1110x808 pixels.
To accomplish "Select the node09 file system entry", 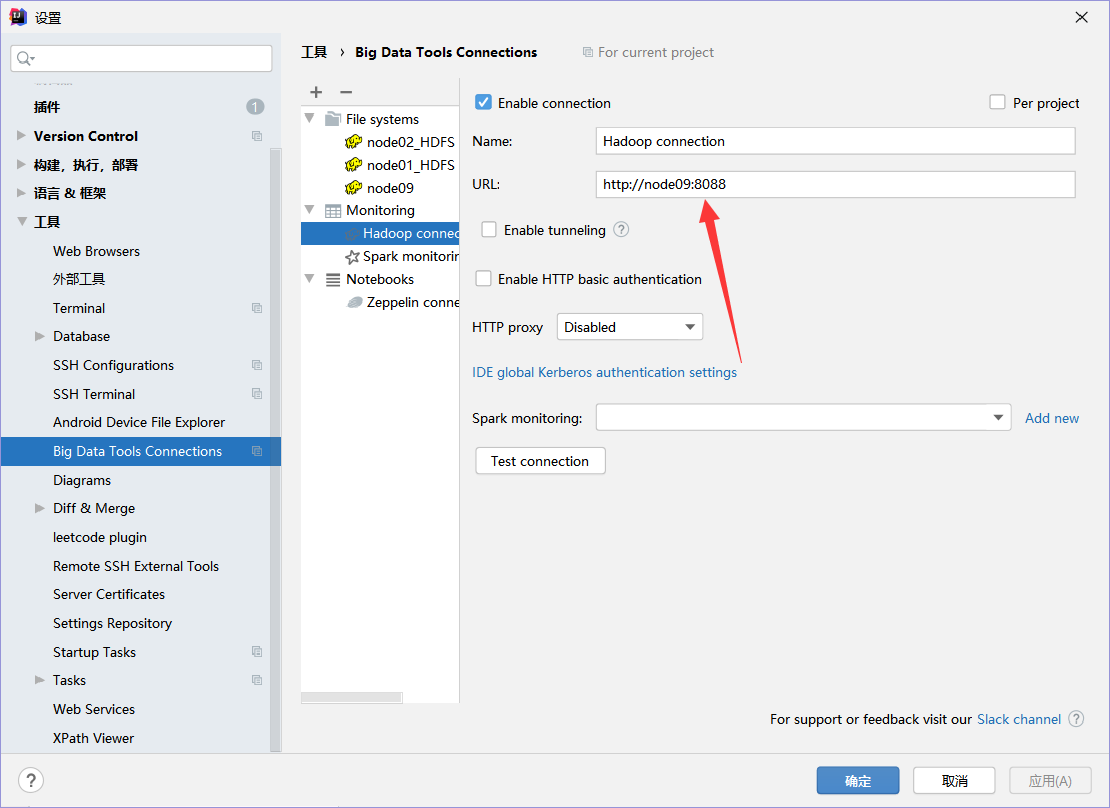I will [389, 188].
